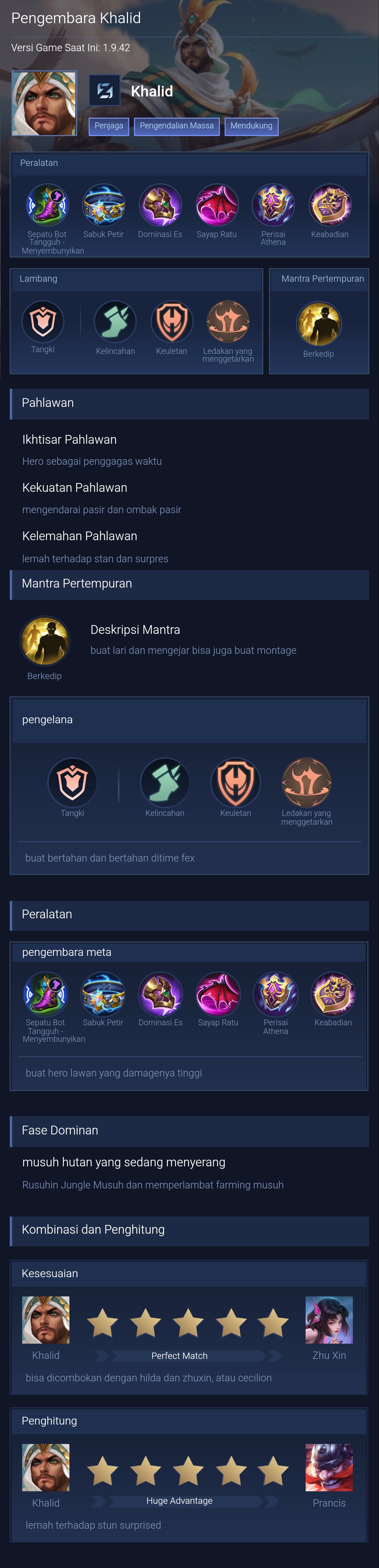Click Berkedip spell in top Mantra Pertempuran panel
This screenshot has height=1568, width=379.
(319, 324)
